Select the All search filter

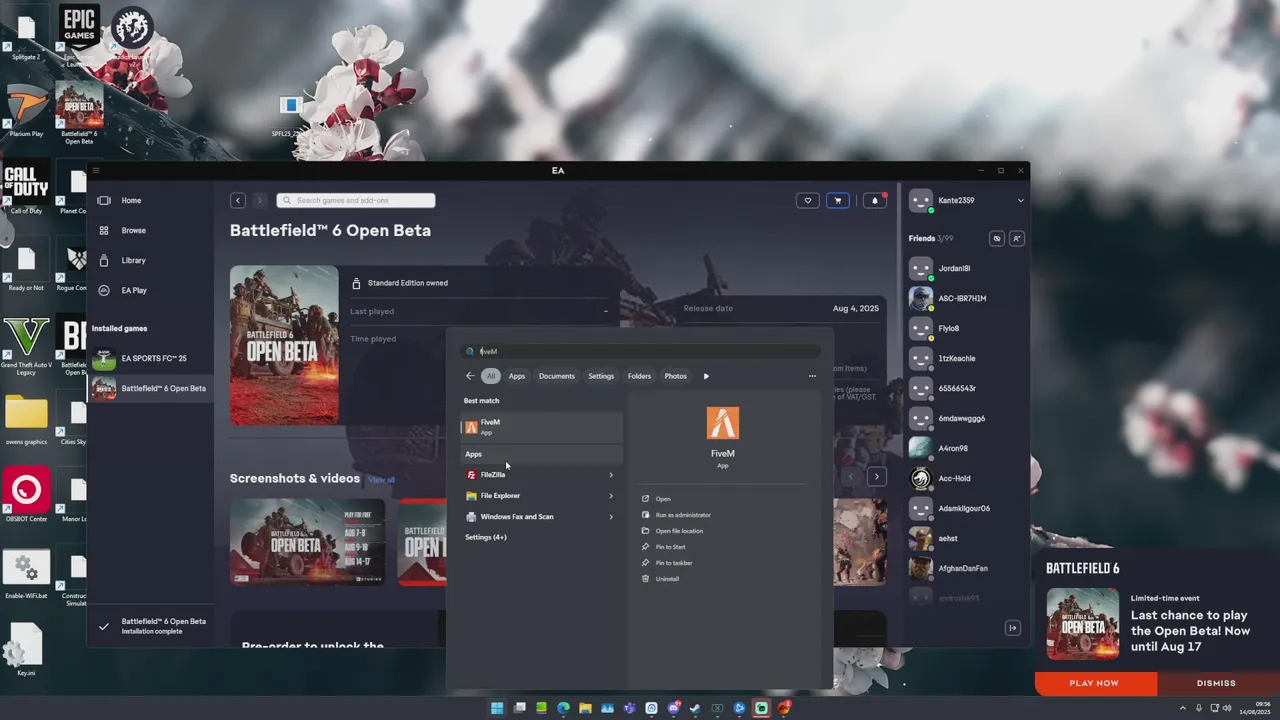490,376
